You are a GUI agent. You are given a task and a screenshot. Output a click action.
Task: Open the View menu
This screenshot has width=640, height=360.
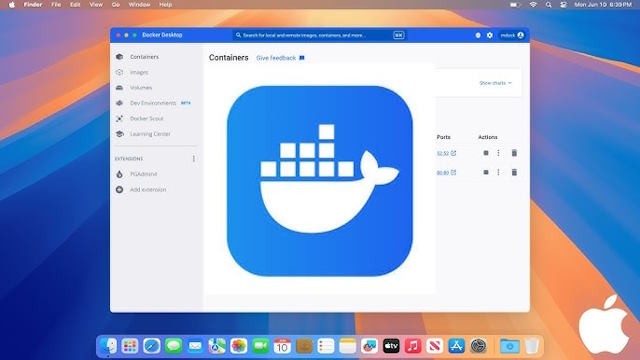tap(96, 4)
